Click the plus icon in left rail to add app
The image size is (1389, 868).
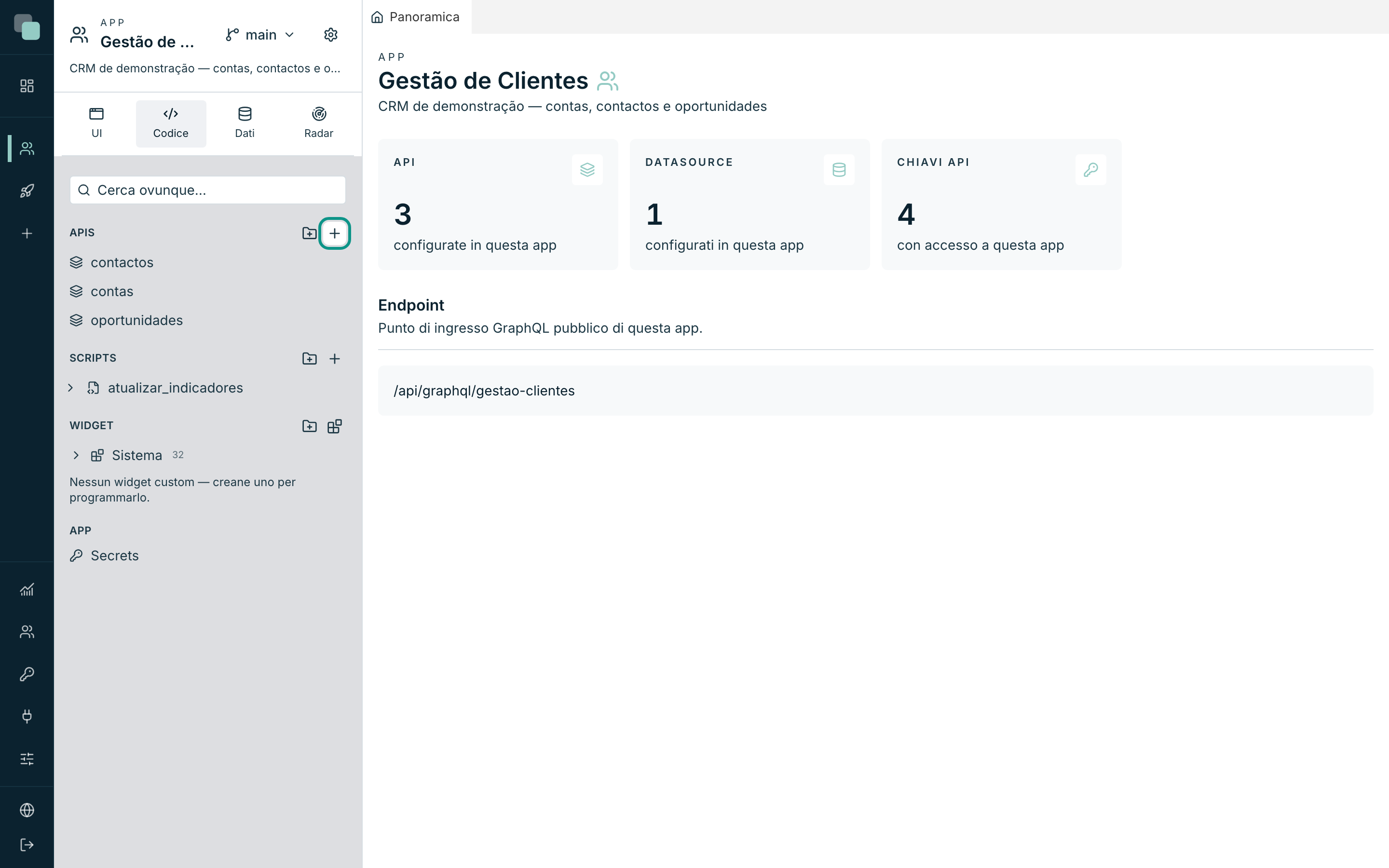[27, 234]
